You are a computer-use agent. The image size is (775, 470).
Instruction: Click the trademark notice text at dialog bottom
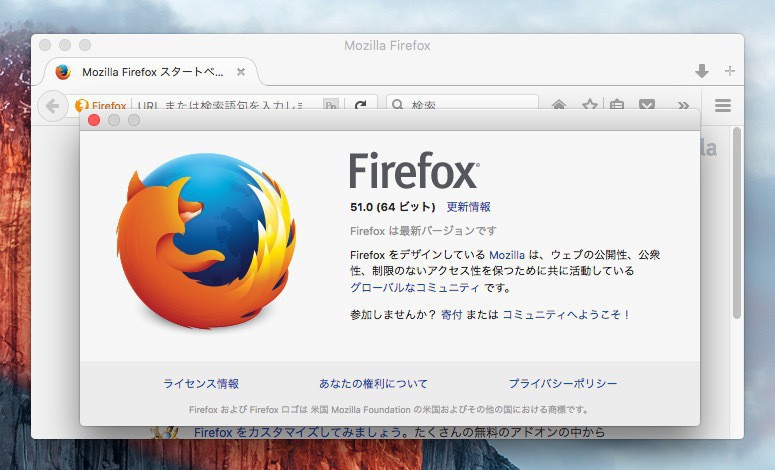[389, 410]
